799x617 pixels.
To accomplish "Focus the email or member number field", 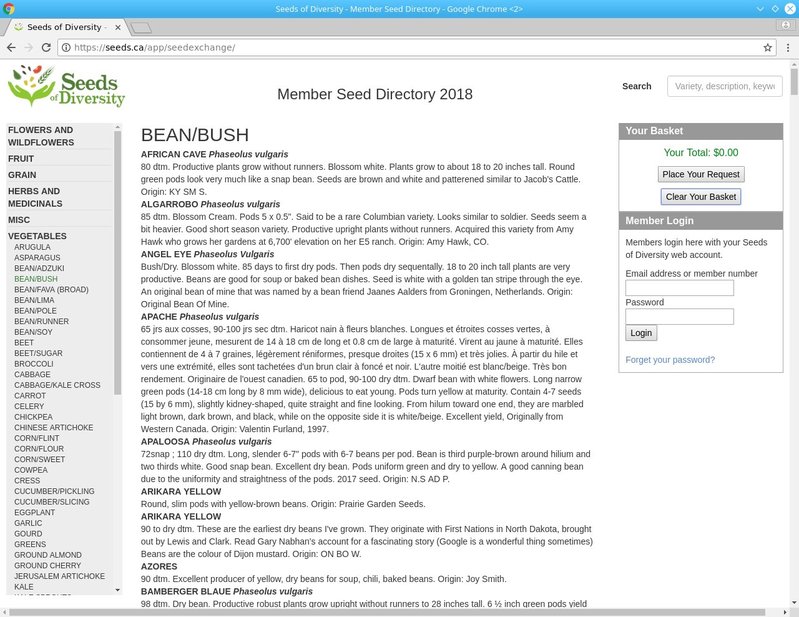I will tap(679, 288).
